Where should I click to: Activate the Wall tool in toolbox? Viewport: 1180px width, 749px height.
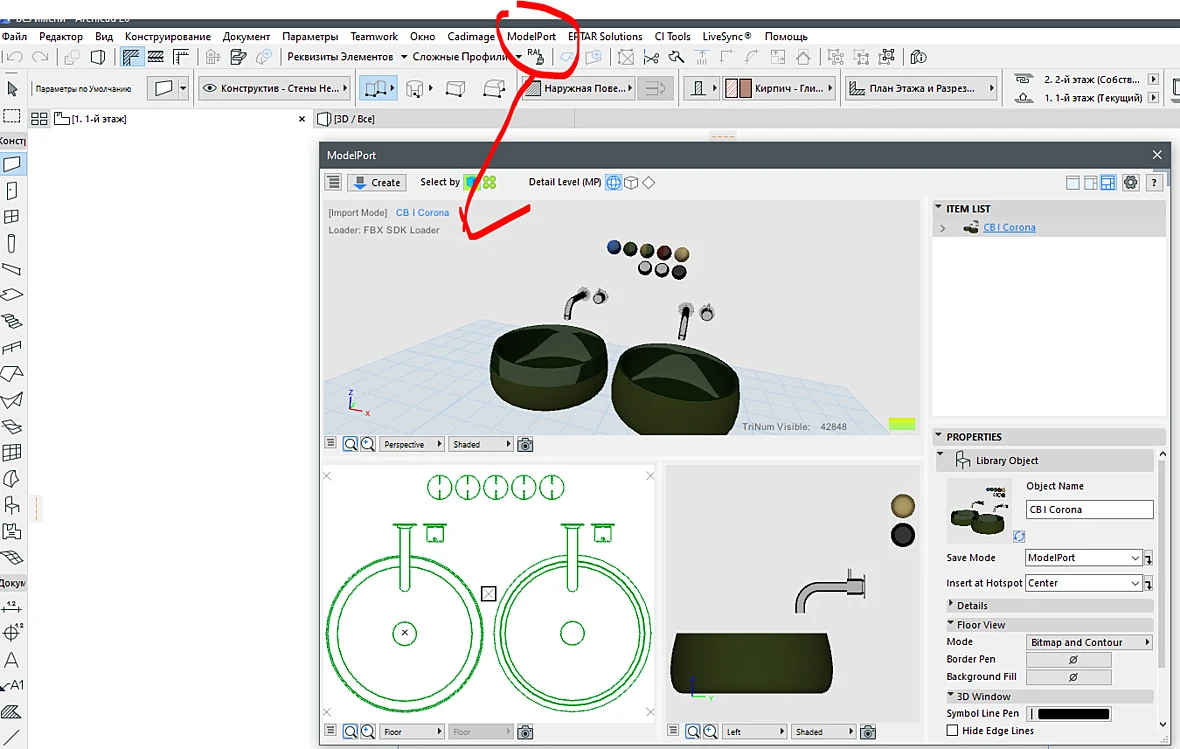[12, 164]
